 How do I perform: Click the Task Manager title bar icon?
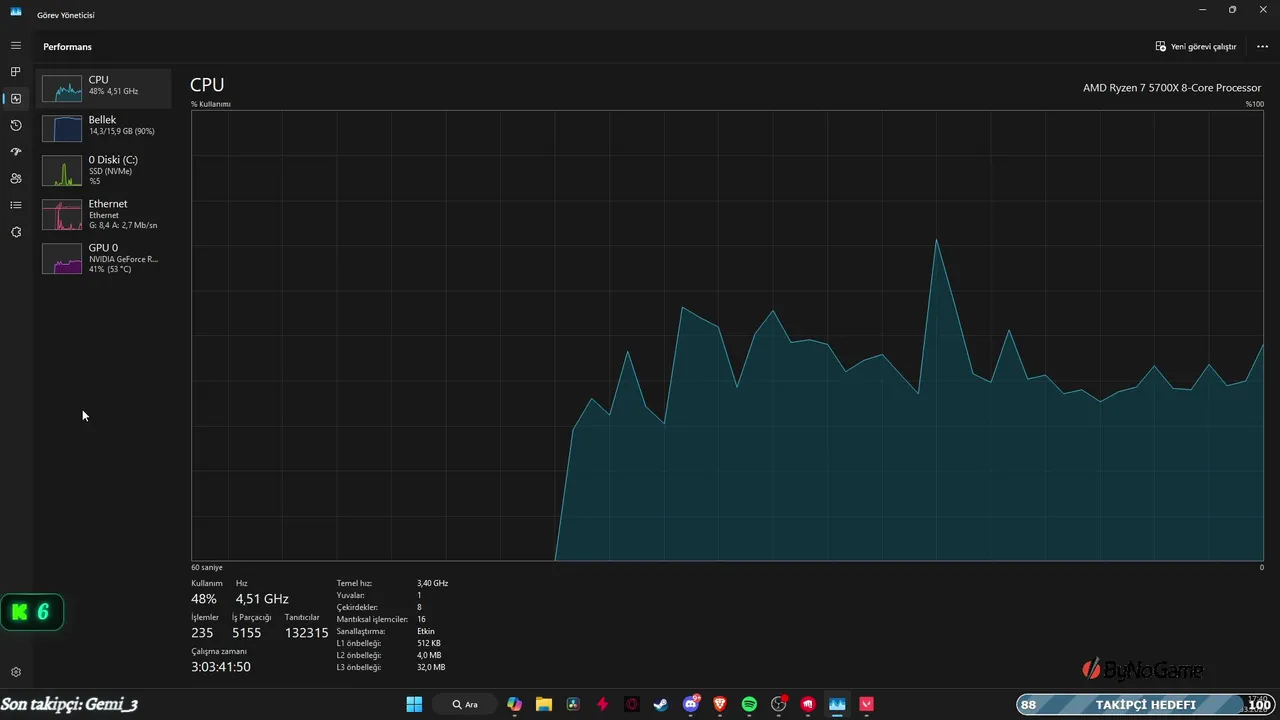pos(15,12)
